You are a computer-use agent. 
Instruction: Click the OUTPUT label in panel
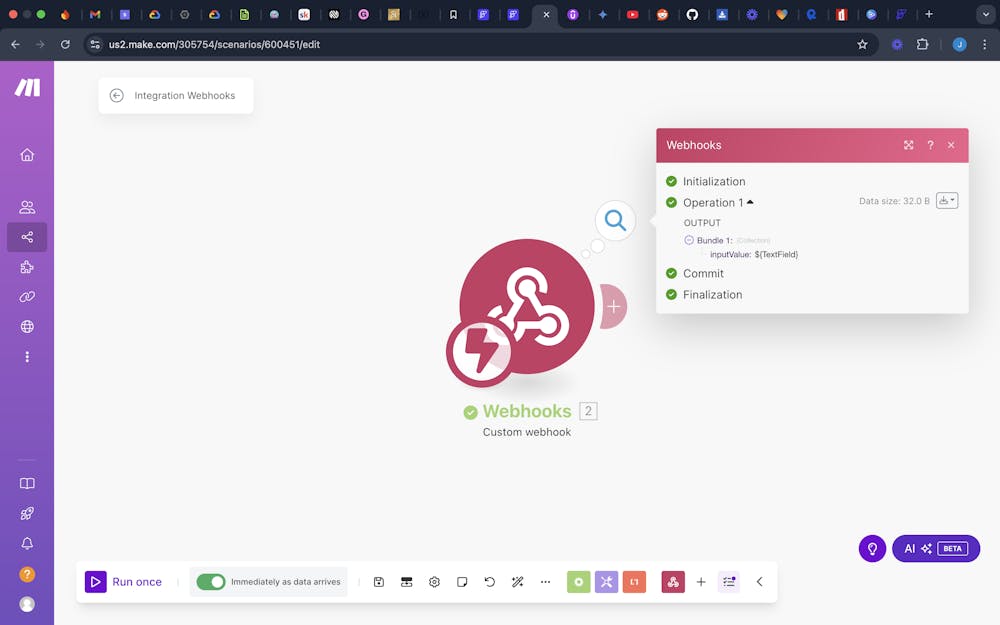click(x=702, y=223)
